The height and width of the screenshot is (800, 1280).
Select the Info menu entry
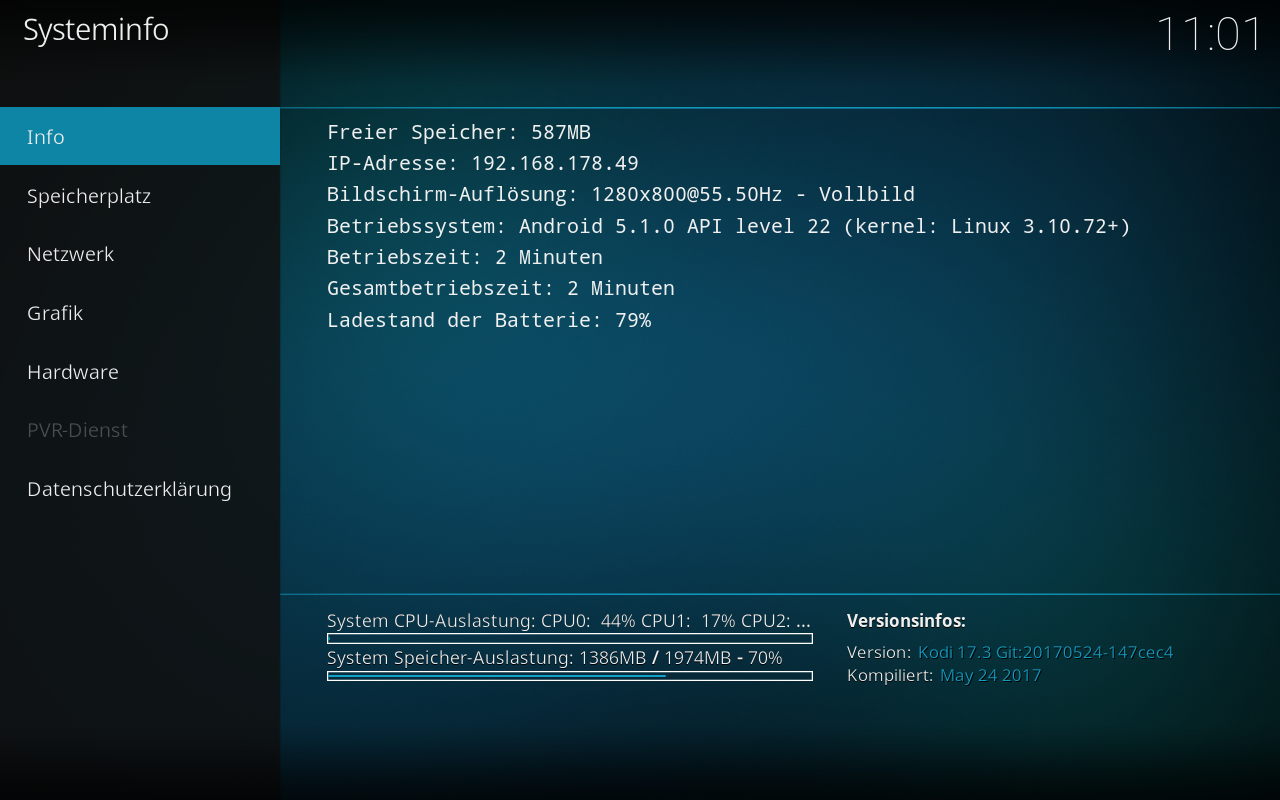pos(140,136)
